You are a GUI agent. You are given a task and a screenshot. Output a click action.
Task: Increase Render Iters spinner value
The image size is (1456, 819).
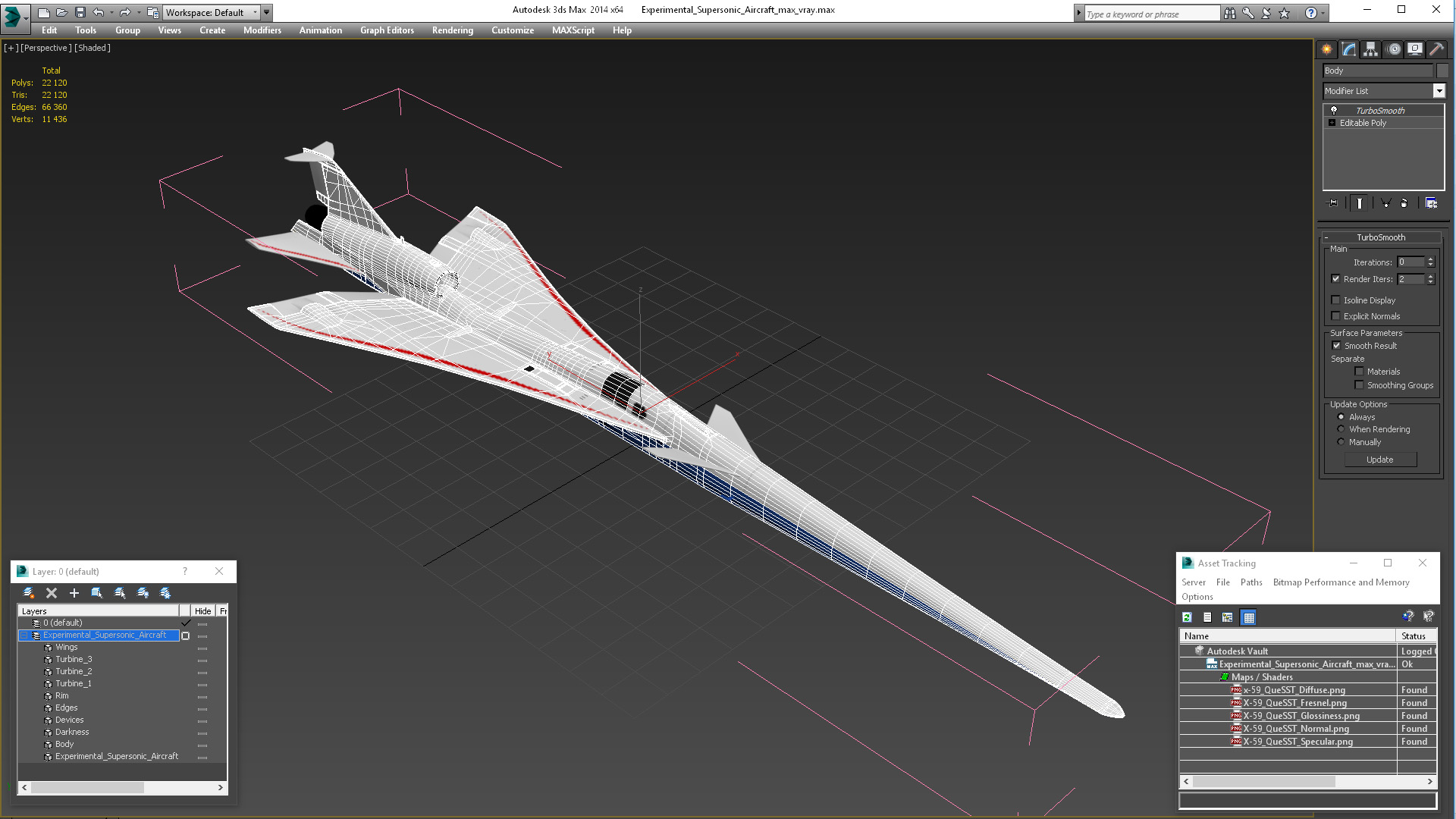pyautogui.click(x=1431, y=276)
